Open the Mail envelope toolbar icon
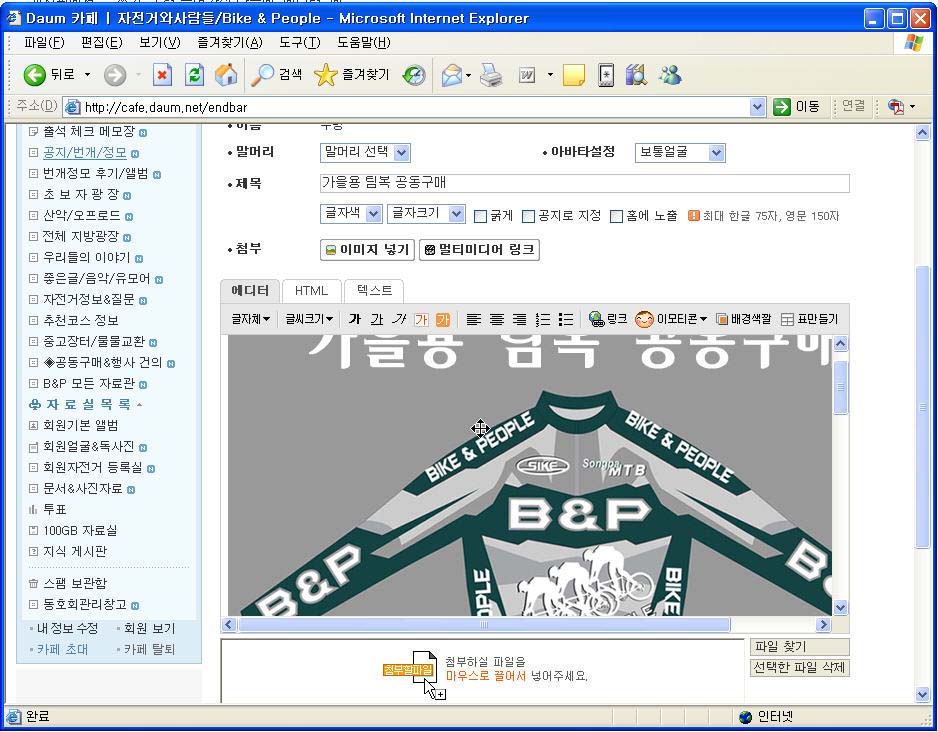938x732 pixels. [452, 75]
